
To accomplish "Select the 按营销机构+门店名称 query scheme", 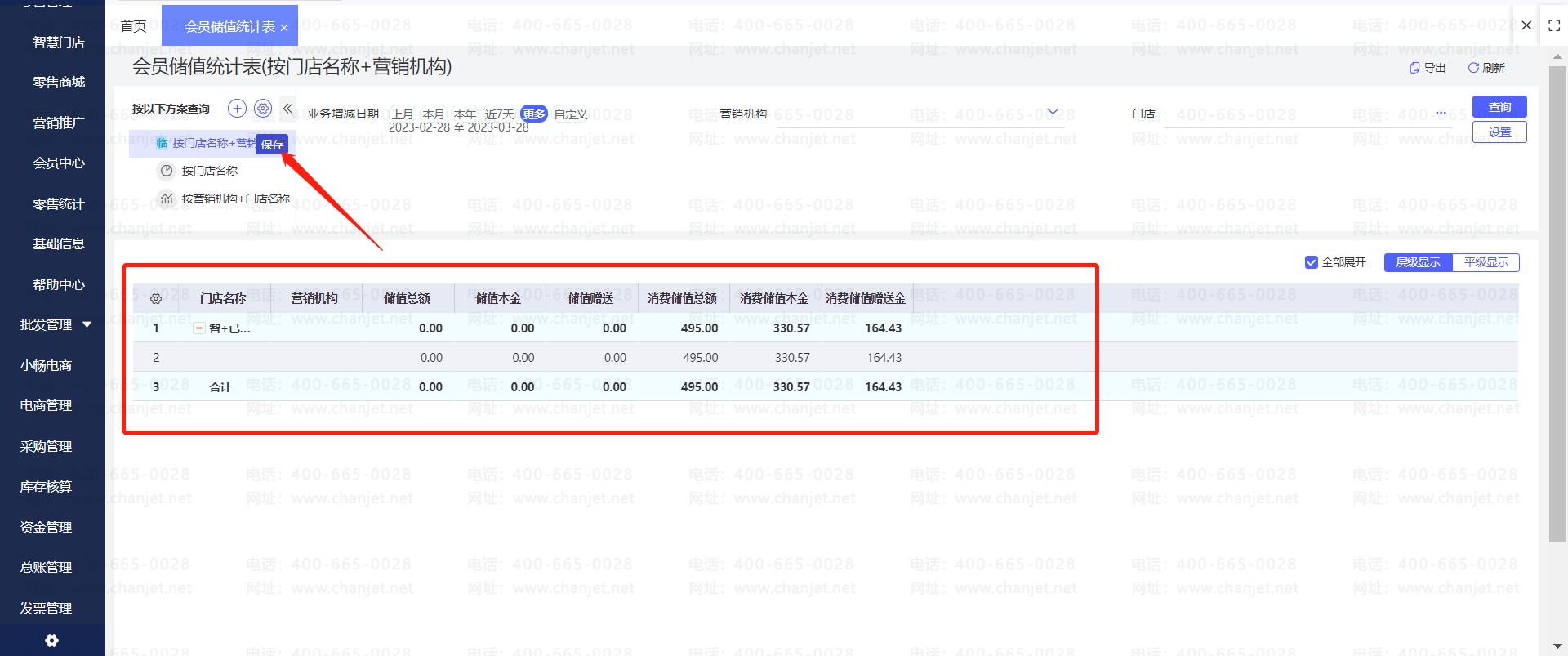I will [x=236, y=199].
